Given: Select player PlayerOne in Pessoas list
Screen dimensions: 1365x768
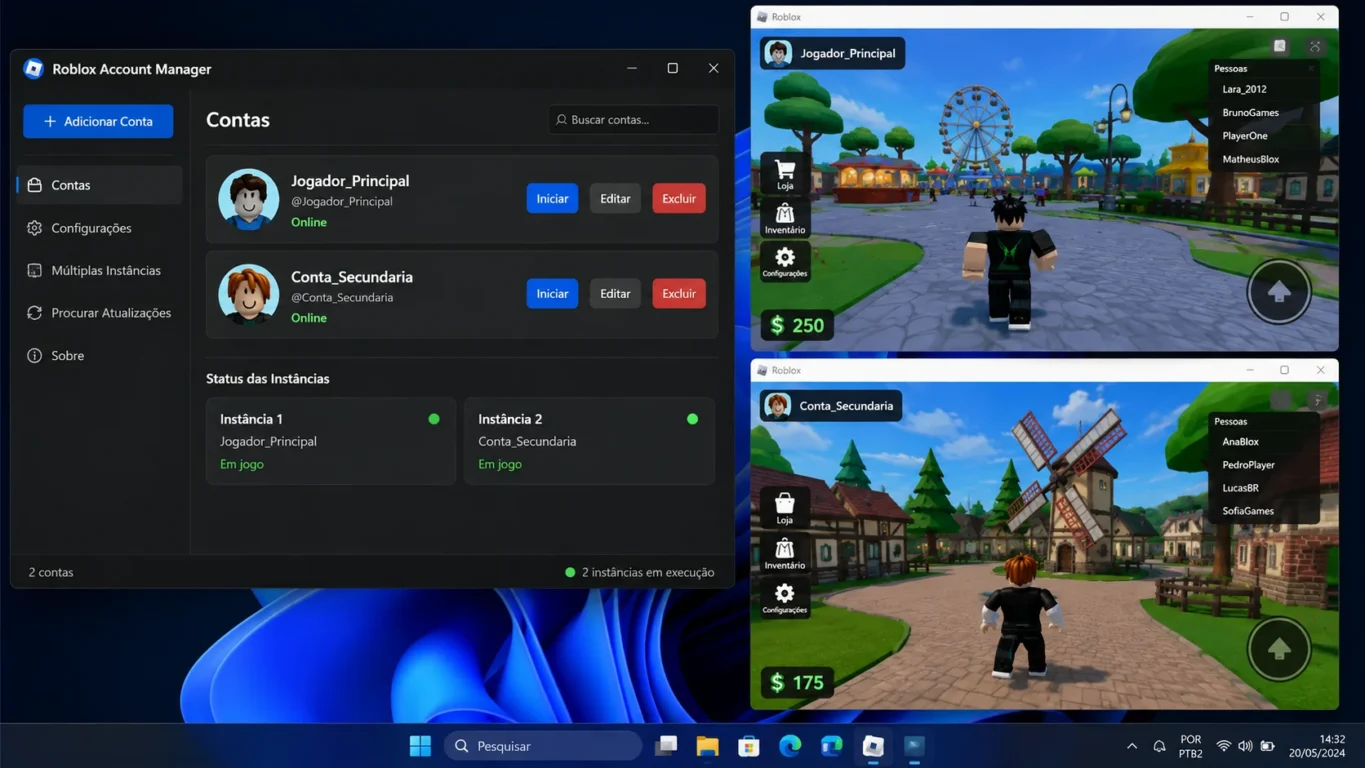Looking at the screenshot, I should [1245, 135].
